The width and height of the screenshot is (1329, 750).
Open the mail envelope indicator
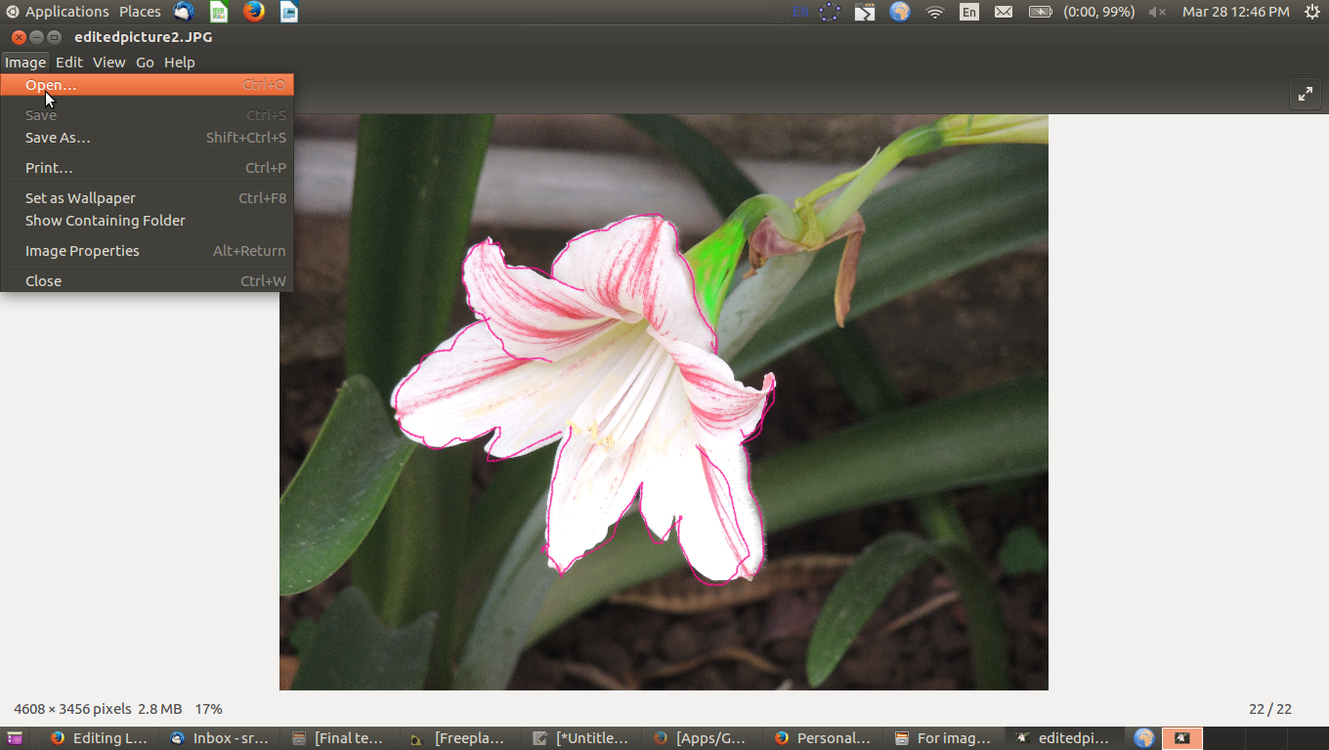pyautogui.click(x=1003, y=11)
